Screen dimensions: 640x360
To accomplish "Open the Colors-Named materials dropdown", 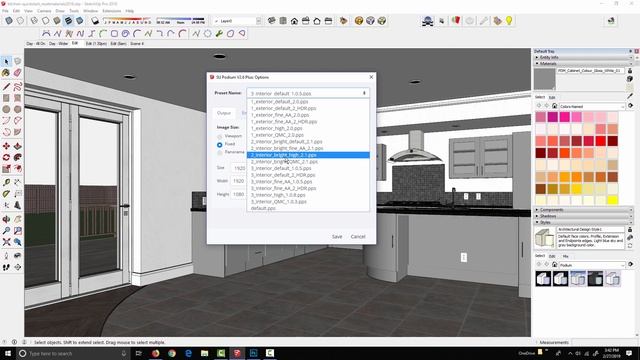I will point(592,106).
